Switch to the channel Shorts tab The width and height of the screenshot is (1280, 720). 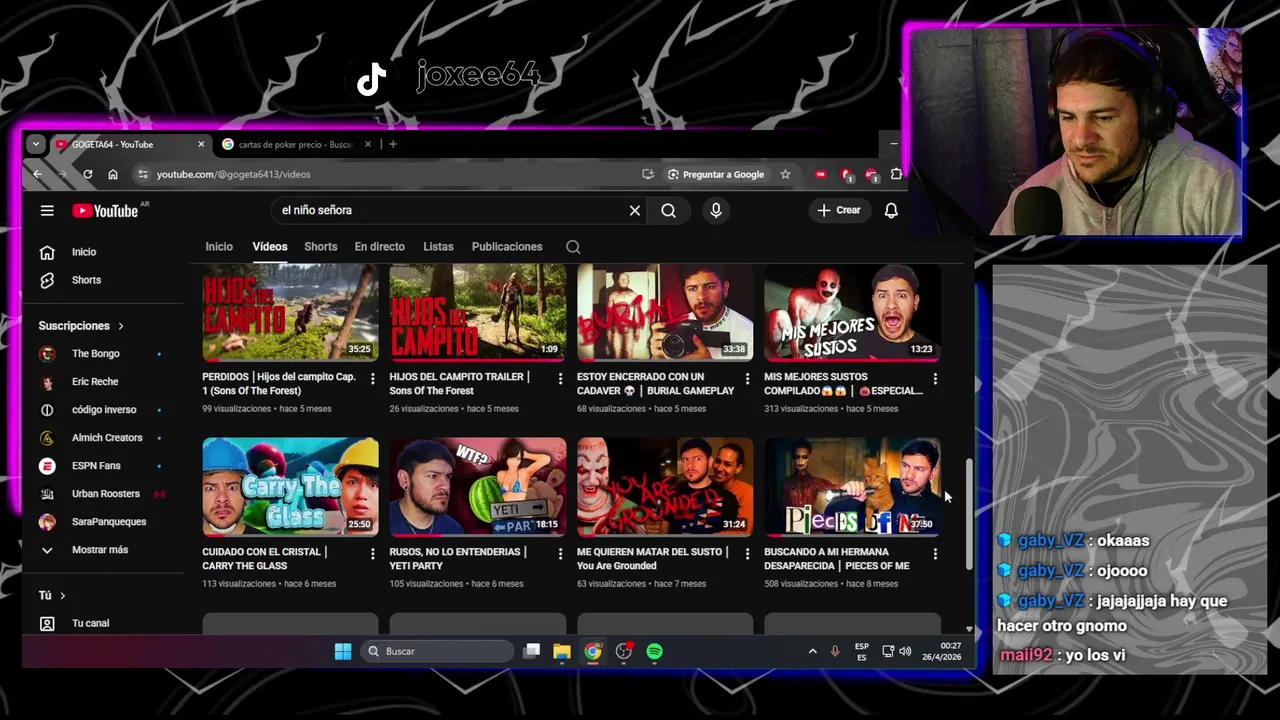click(321, 247)
